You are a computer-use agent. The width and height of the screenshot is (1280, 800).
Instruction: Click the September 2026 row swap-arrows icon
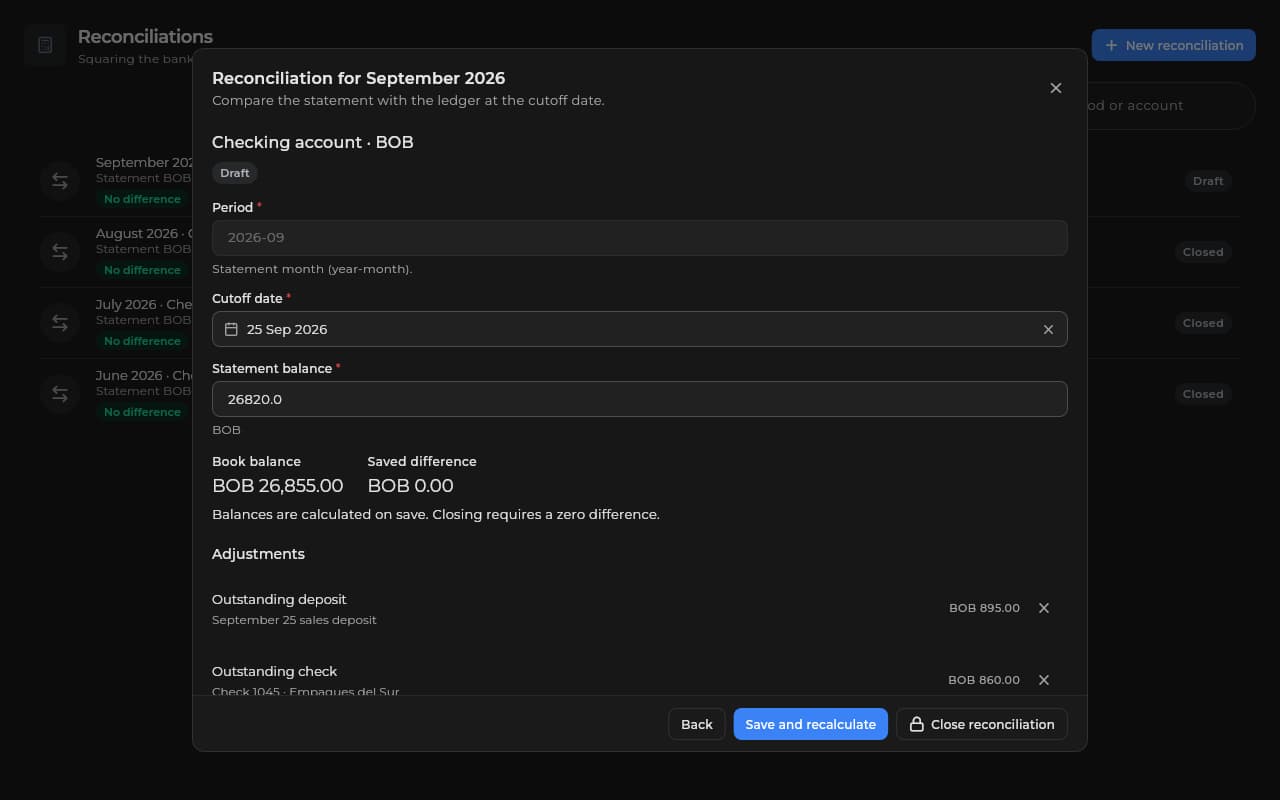[x=60, y=181]
